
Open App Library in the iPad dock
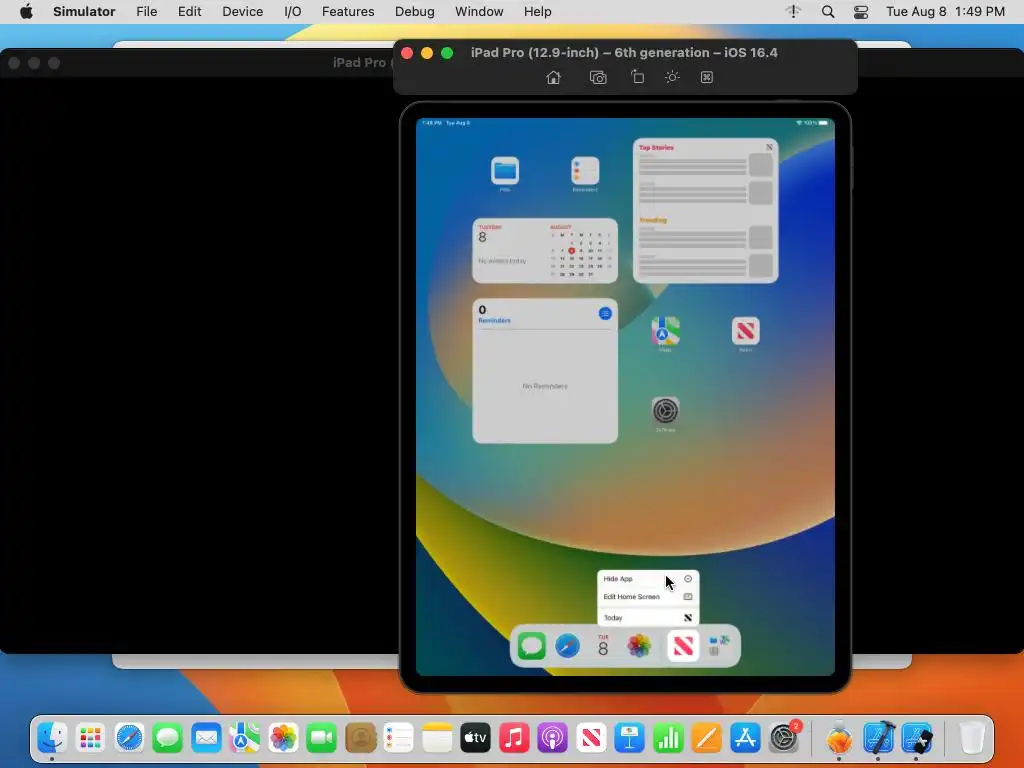point(718,647)
